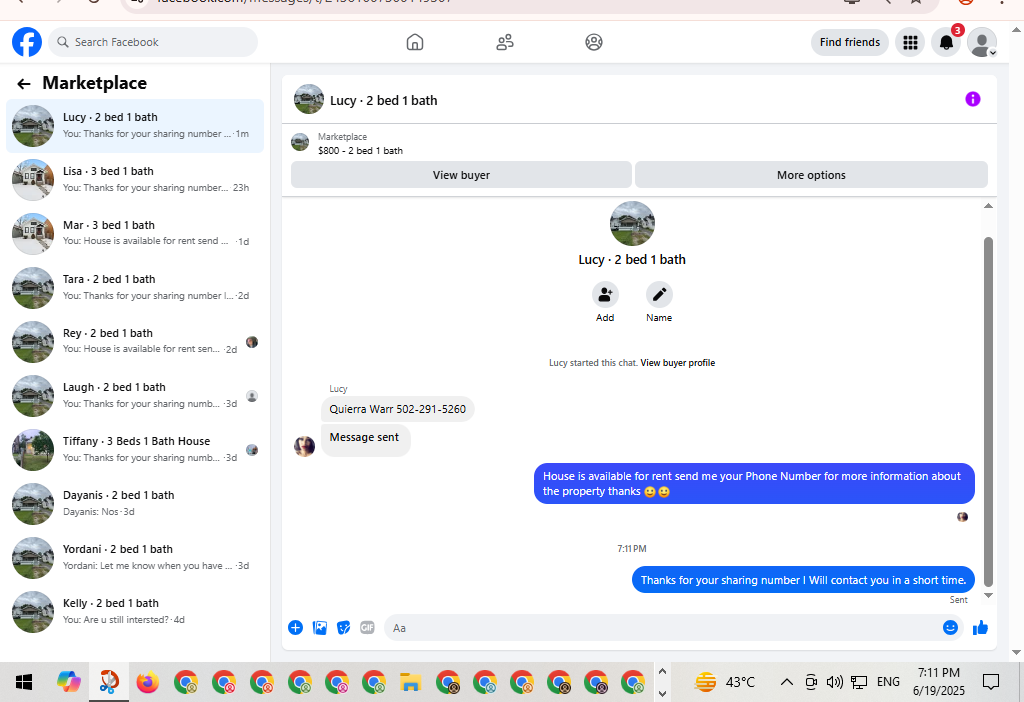Open the View buyer profile link
This screenshot has height=702, width=1024.
coord(677,363)
